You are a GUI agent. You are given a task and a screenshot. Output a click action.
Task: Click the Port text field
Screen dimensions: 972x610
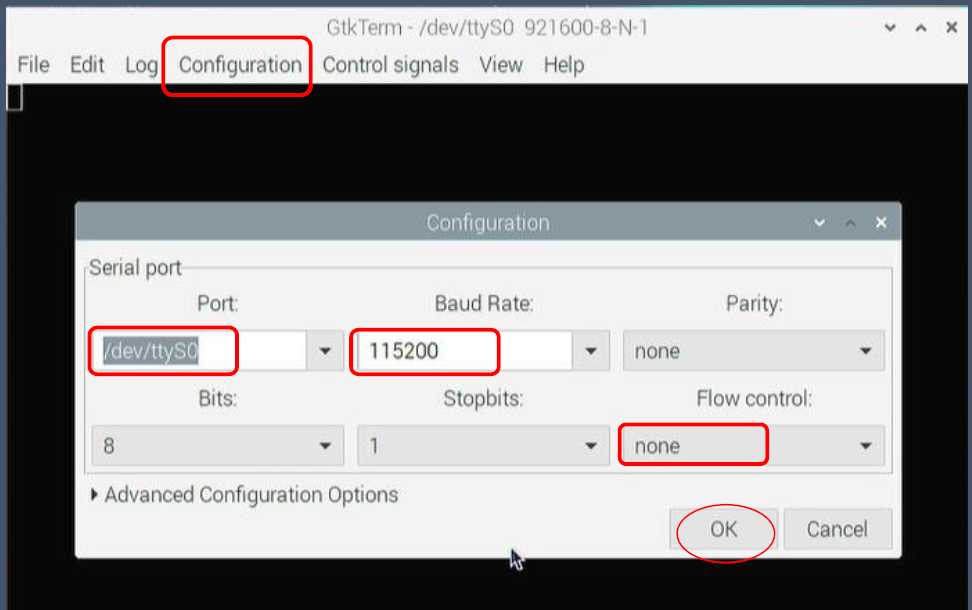[199, 351]
